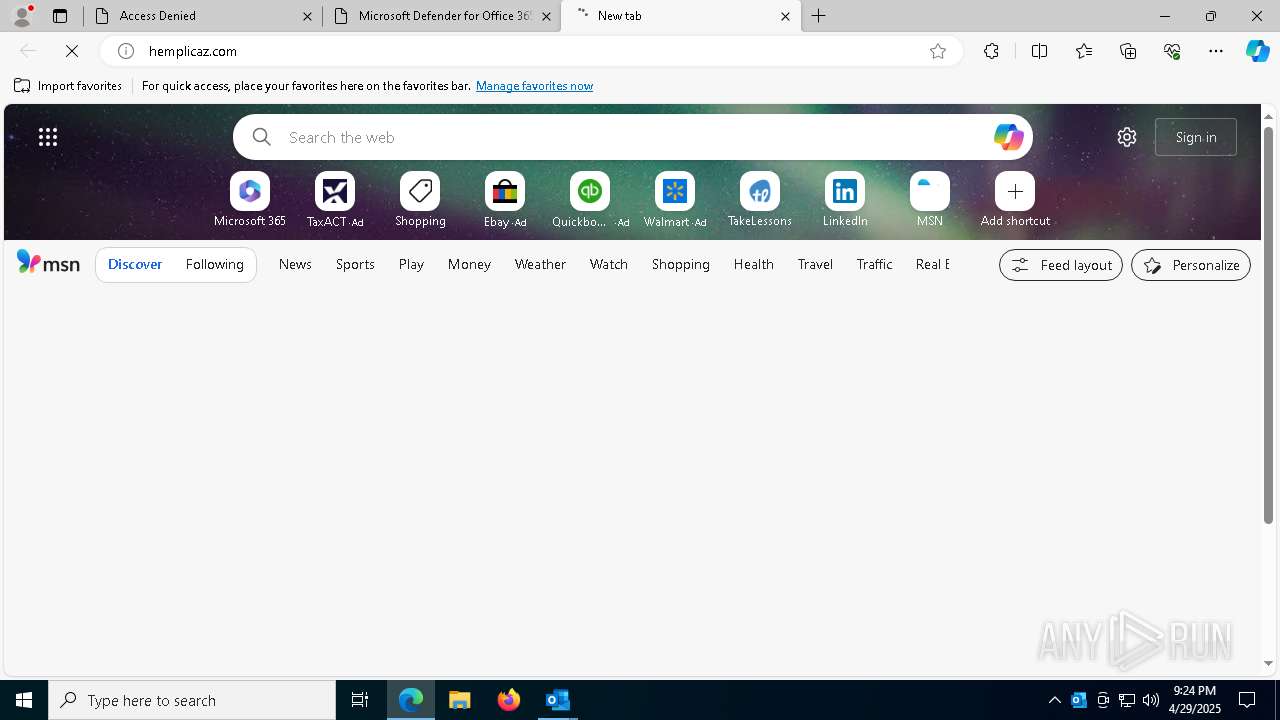
Task: Open the notification center
Action: 1247,700
